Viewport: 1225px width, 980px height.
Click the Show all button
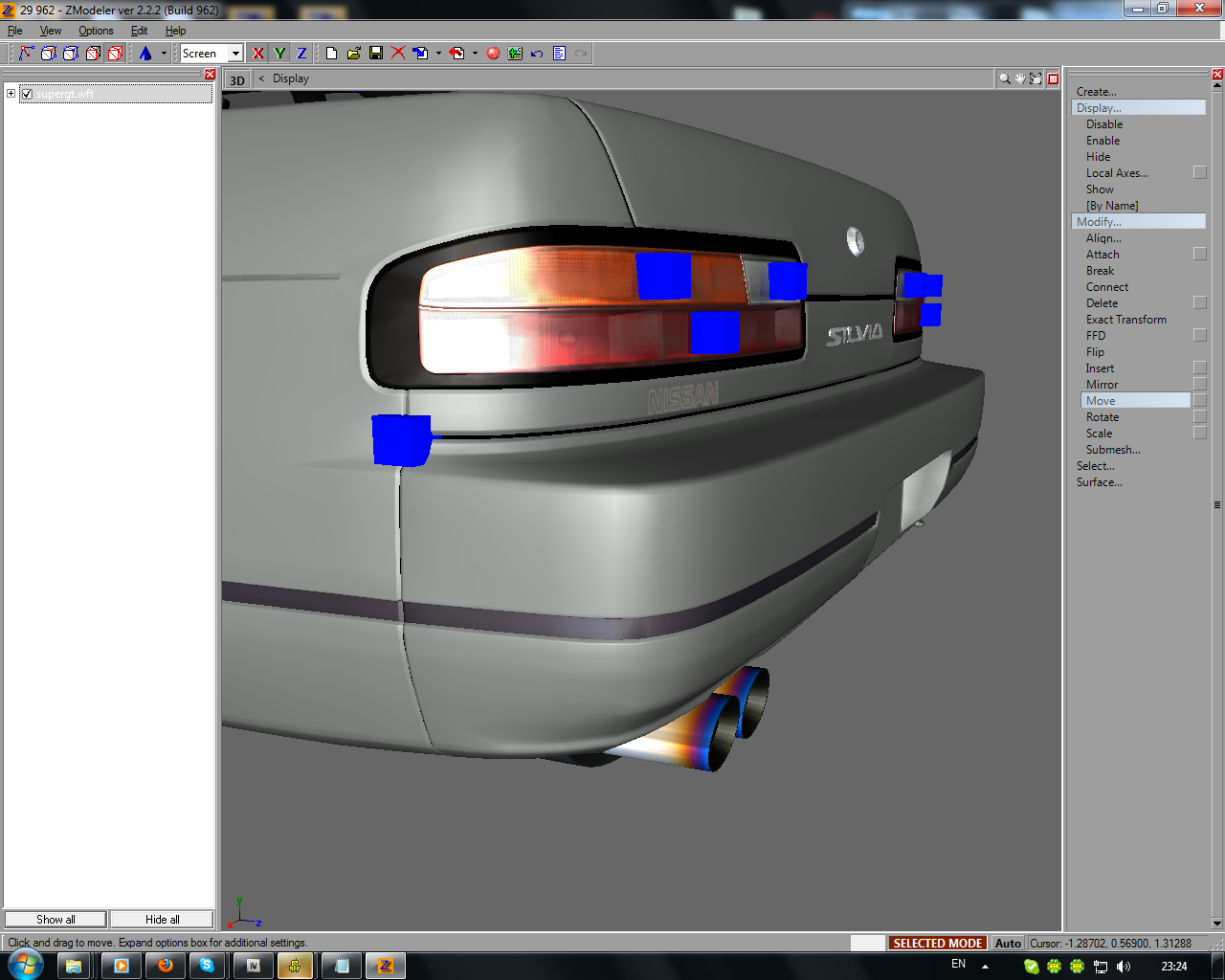(56, 920)
